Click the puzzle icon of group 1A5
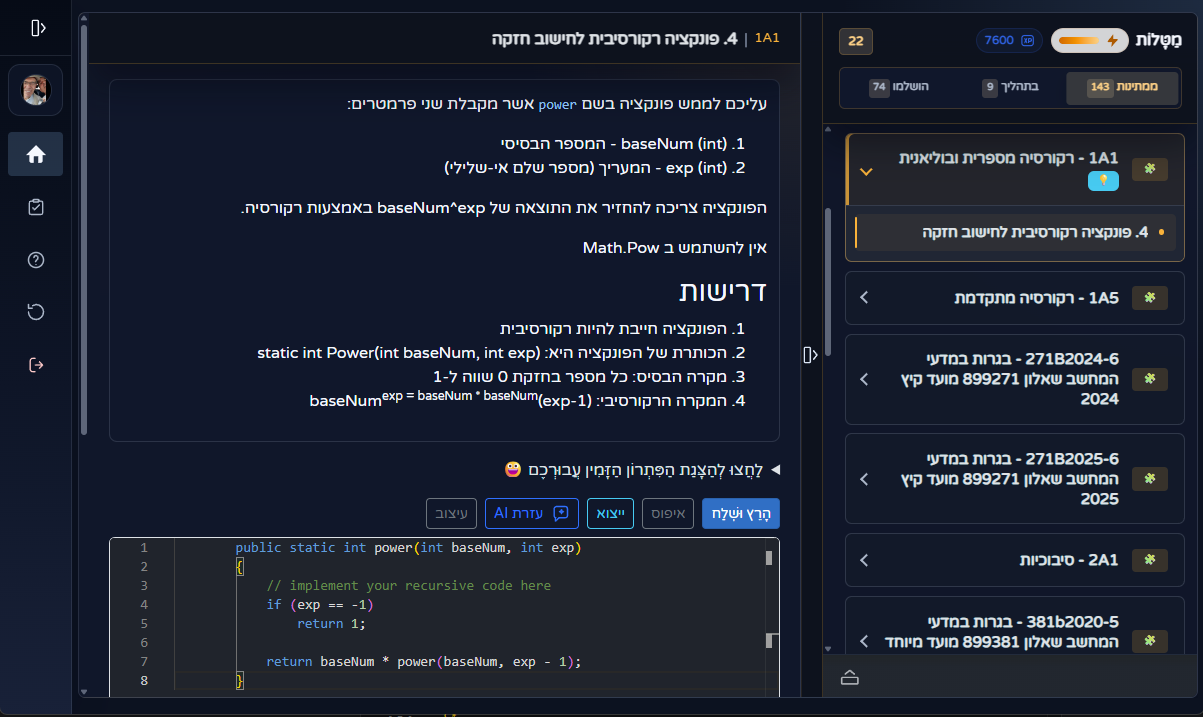 coord(1149,297)
